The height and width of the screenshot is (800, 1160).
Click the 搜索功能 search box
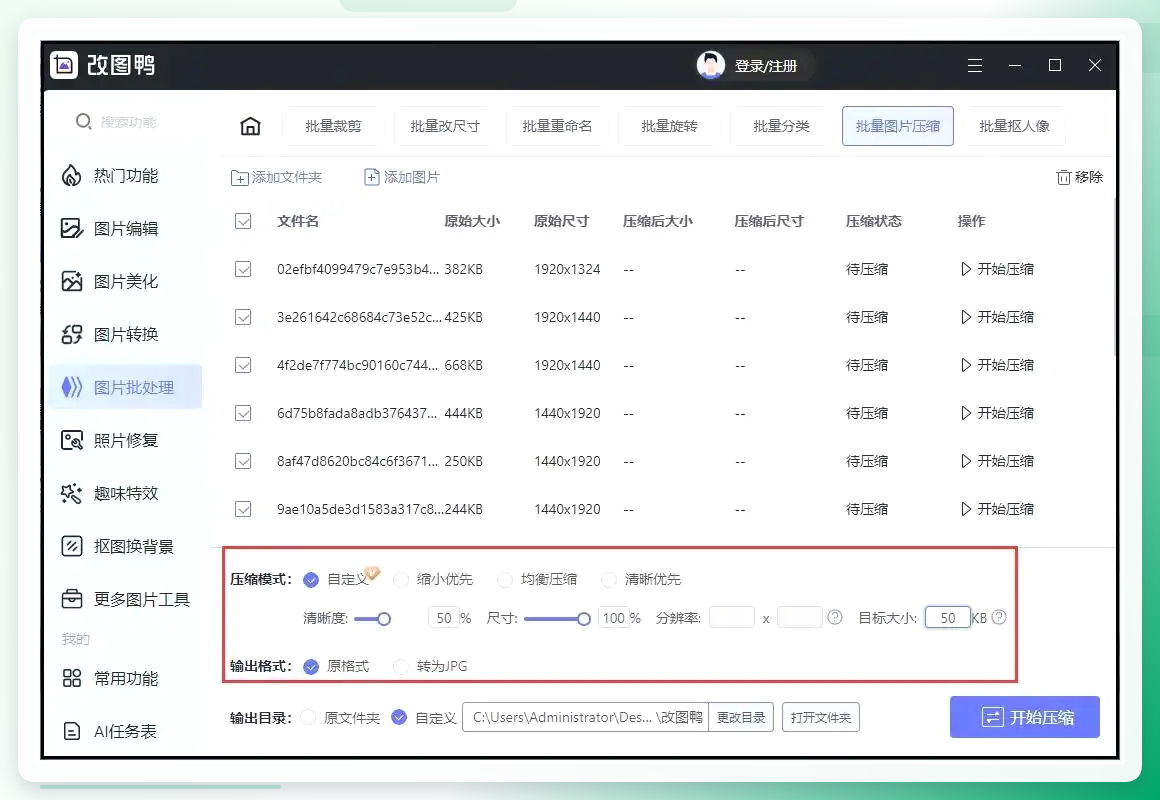pyautogui.click(x=129, y=121)
